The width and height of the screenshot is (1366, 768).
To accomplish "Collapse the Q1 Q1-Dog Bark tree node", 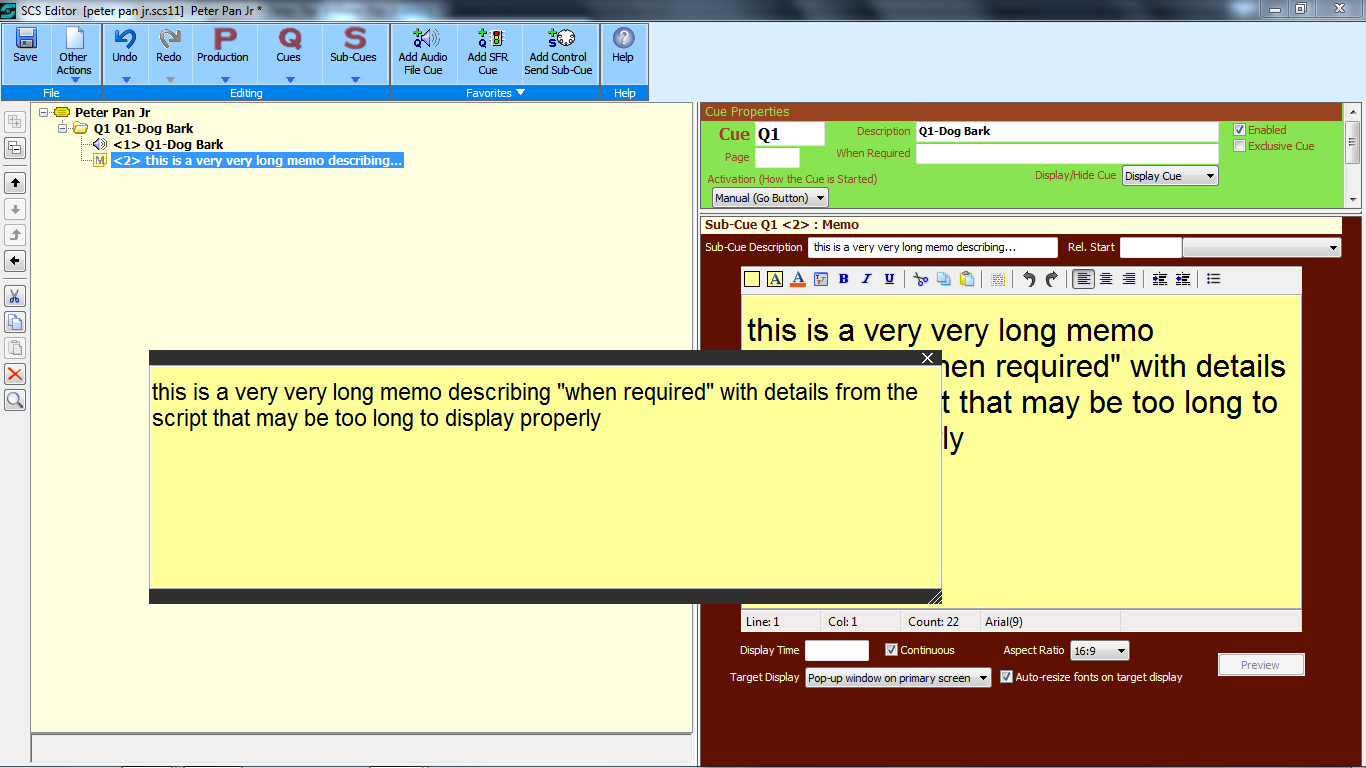I will coord(63,129).
